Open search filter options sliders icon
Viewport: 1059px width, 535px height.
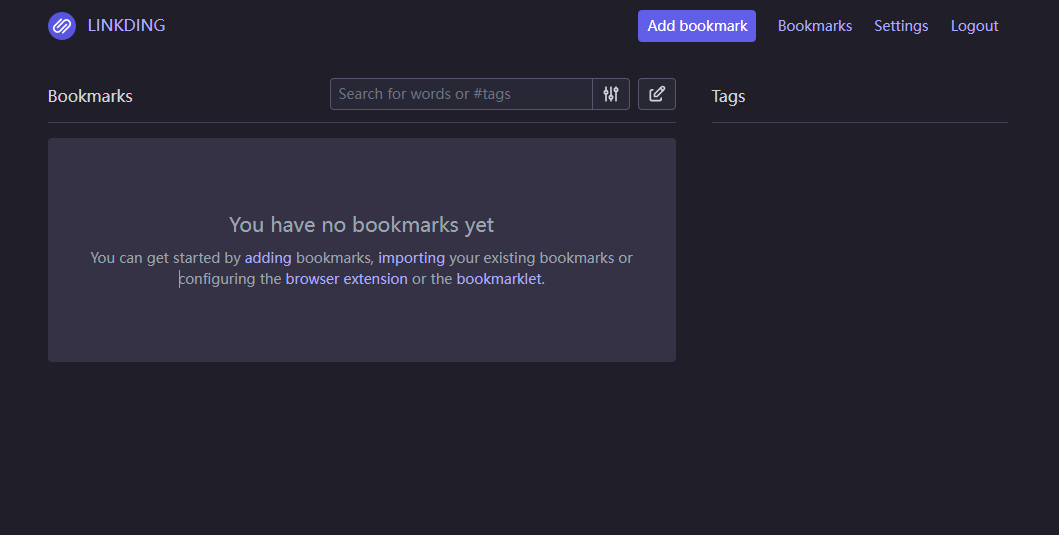[611, 94]
